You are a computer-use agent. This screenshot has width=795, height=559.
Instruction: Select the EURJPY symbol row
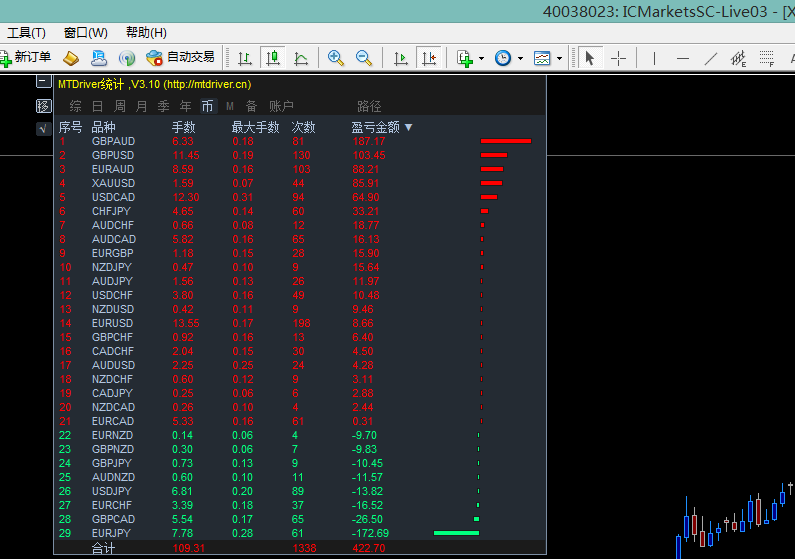tap(300, 533)
